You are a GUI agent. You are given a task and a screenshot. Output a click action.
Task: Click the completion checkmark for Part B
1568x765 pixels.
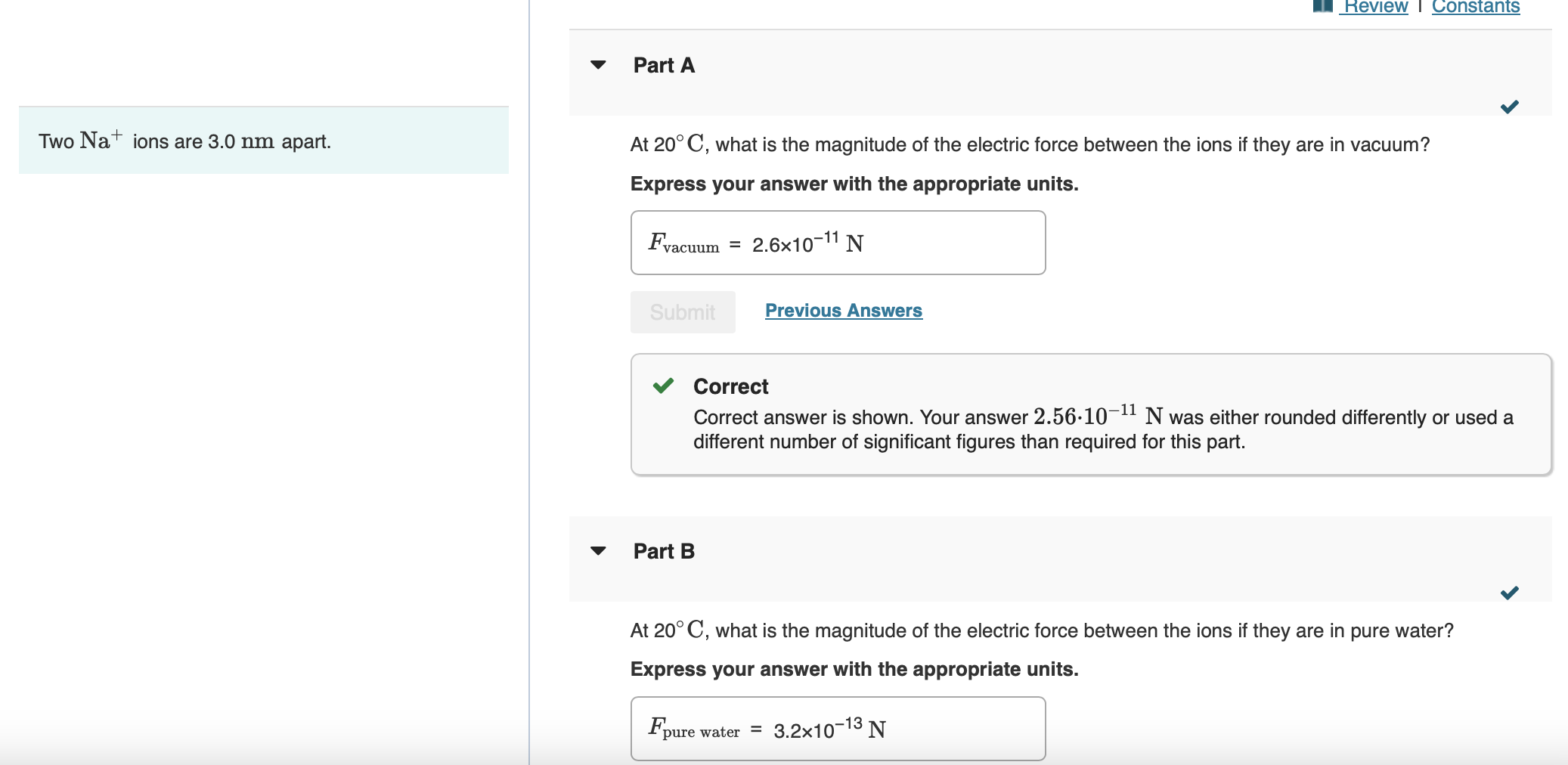pyautogui.click(x=1511, y=593)
